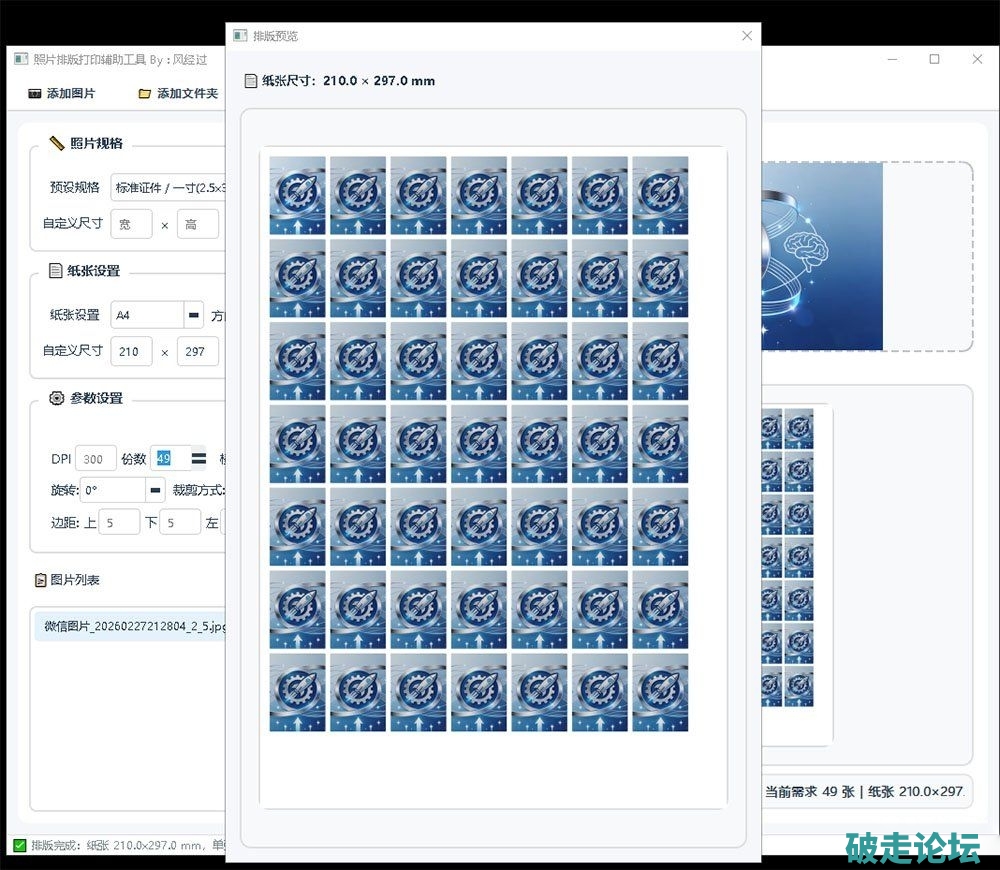The image size is (1000, 870).
Task: Click the first photo in preview grid
Action: coord(297,195)
